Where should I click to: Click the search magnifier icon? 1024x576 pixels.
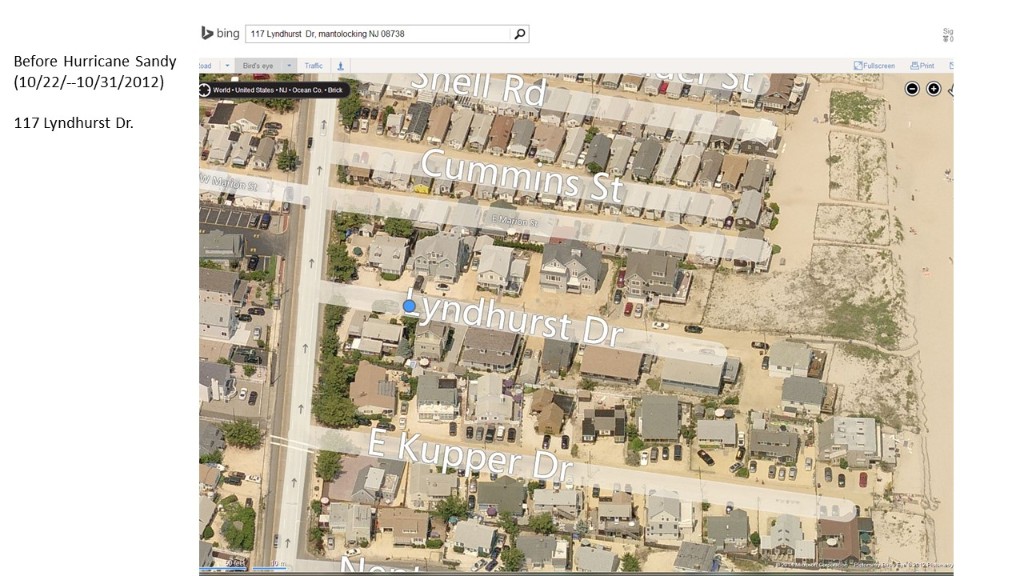519,34
